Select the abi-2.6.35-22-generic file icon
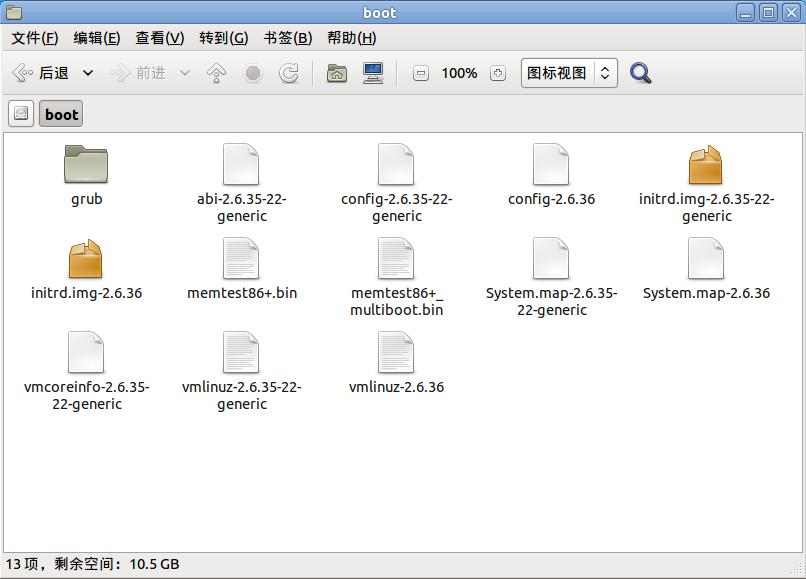806x579 pixels. tap(241, 164)
